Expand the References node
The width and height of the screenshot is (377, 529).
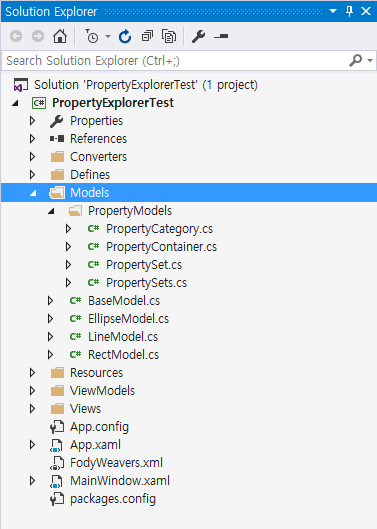click(x=32, y=139)
